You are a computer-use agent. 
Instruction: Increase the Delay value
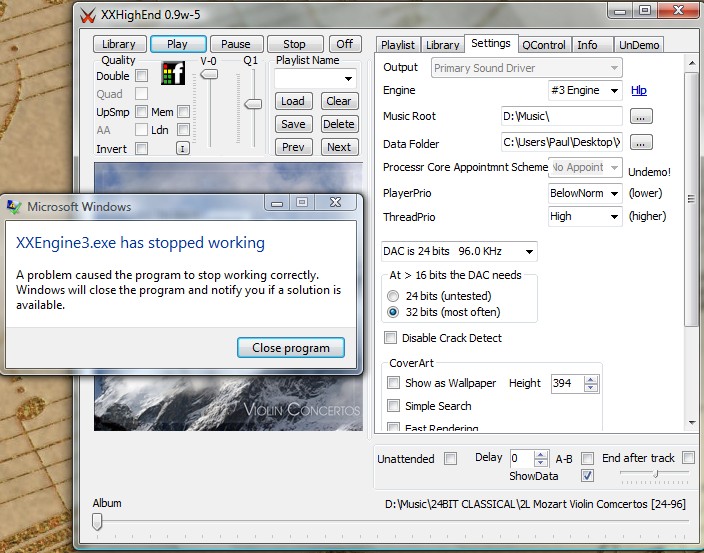[541, 454]
